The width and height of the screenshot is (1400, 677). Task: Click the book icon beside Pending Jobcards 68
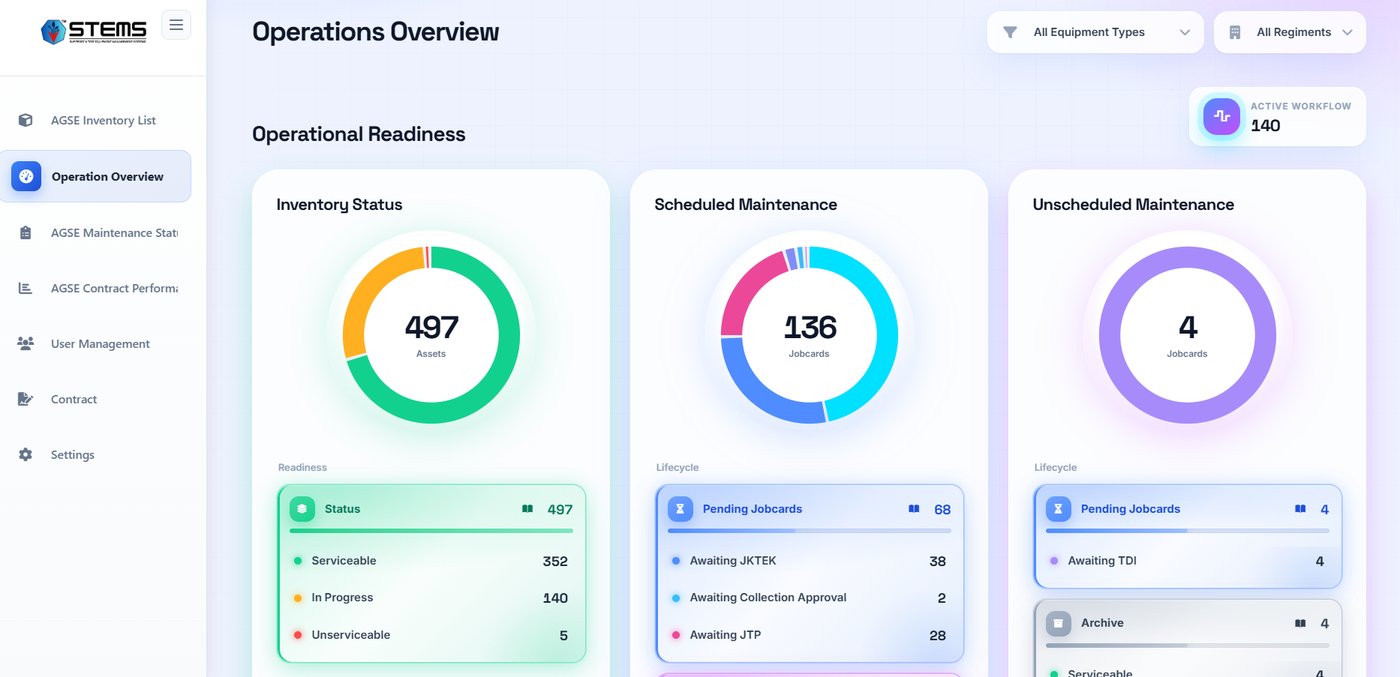[914, 509]
